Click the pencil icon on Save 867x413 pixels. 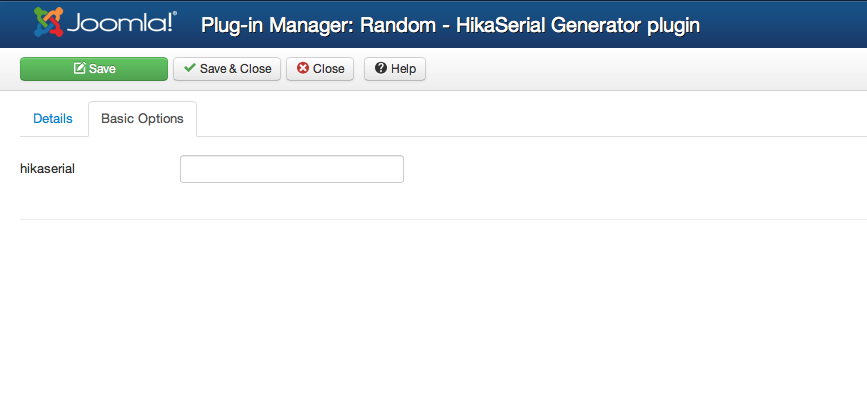tap(79, 69)
